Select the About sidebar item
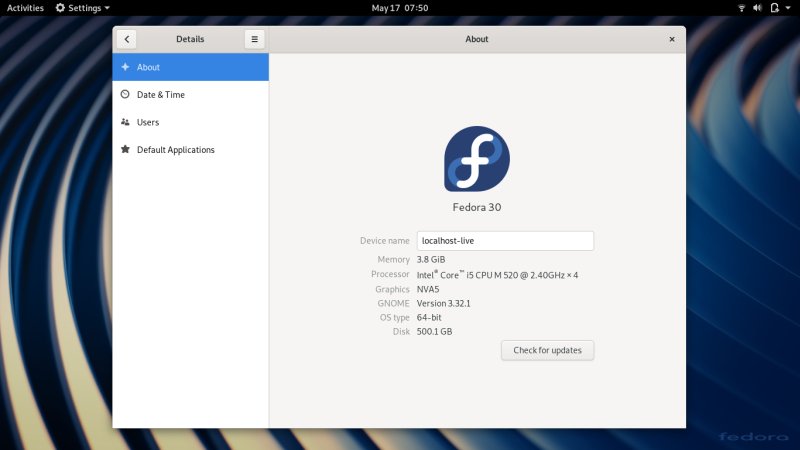This screenshot has height=450, width=800. (x=190, y=67)
